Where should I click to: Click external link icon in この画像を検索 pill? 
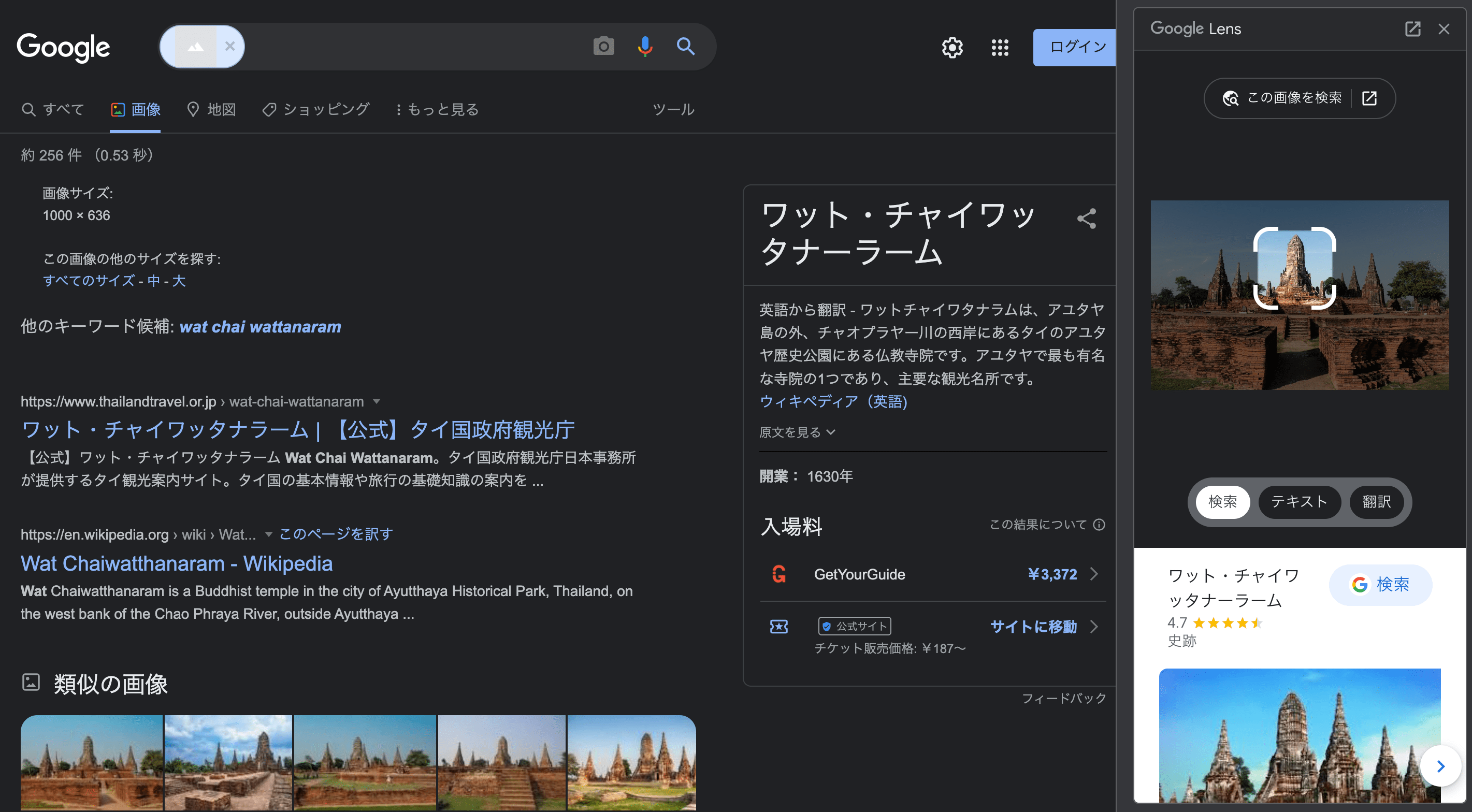1369,98
